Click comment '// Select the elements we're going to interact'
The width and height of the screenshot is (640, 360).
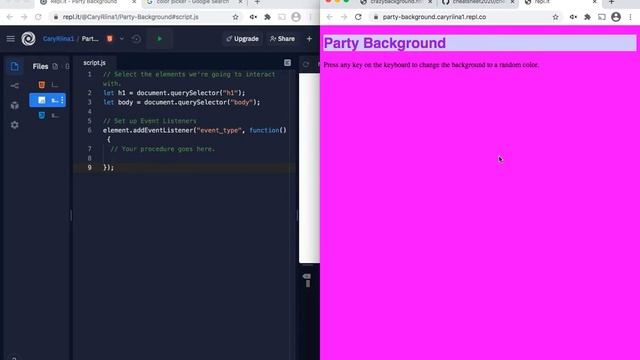pyautogui.click(x=189, y=75)
